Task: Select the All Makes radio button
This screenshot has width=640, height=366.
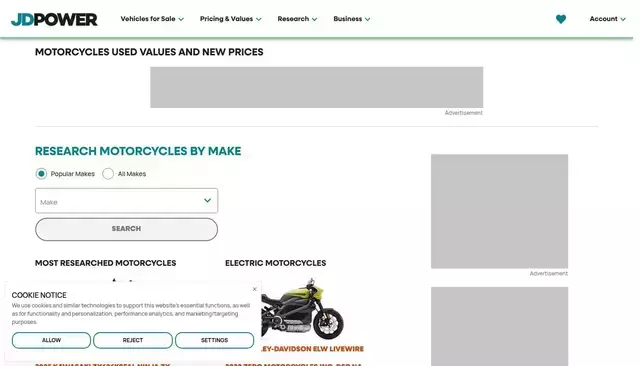Action: pyautogui.click(x=108, y=174)
